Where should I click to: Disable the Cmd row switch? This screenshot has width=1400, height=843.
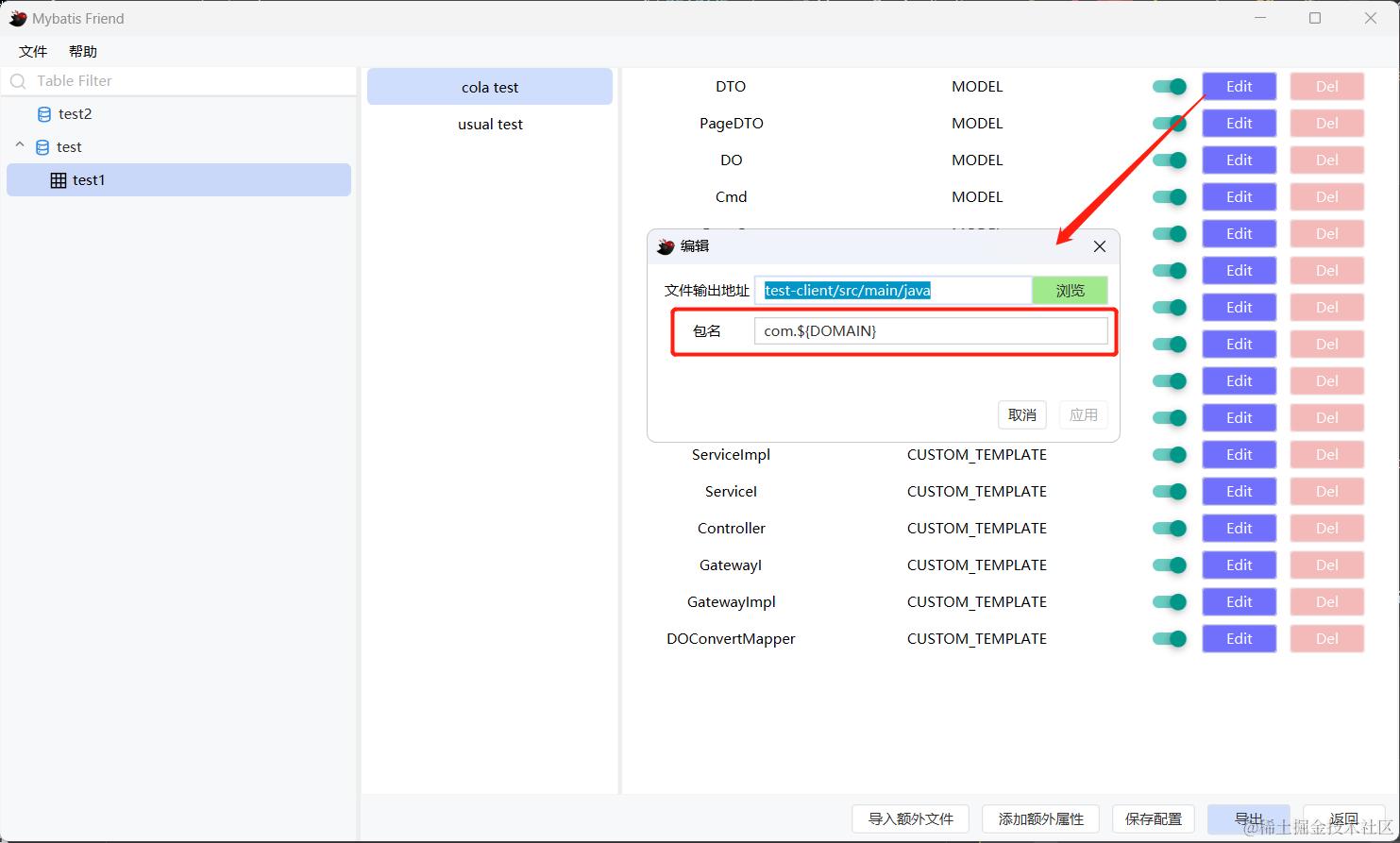coord(1170,197)
